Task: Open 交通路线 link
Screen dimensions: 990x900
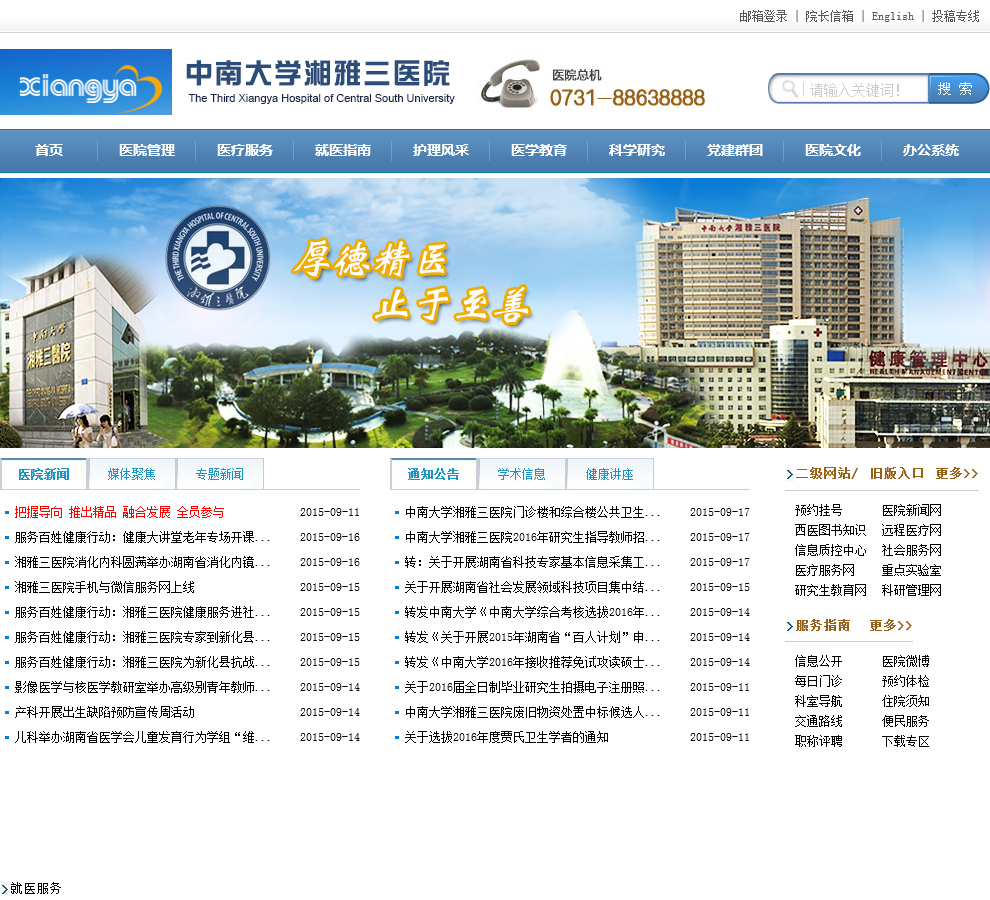Action: click(818, 722)
